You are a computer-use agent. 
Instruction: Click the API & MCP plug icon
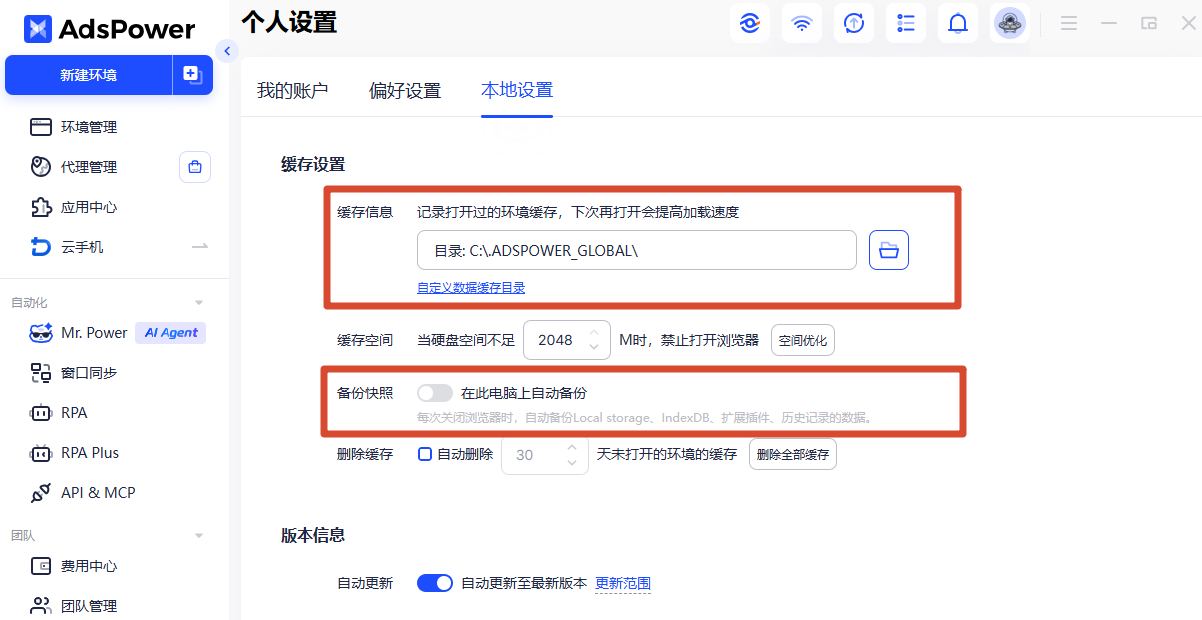click(x=40, y=493)
